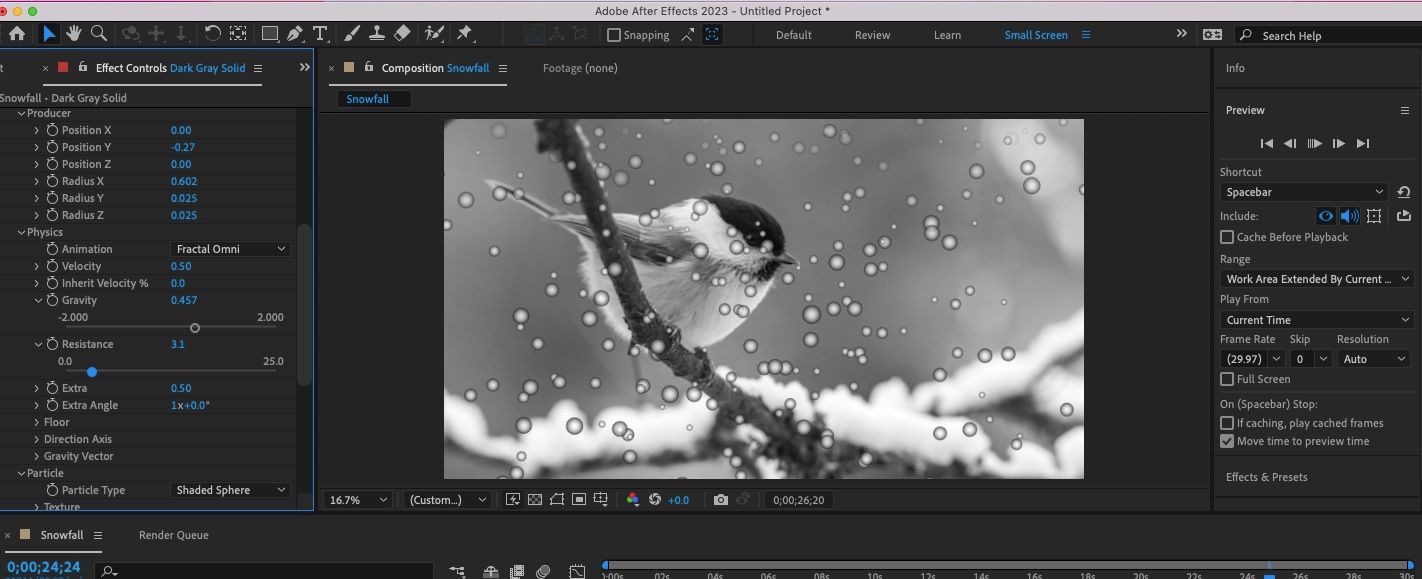Click the Home icon
Viewport: 1422px width, 579px height.
[x=17, y=34]
